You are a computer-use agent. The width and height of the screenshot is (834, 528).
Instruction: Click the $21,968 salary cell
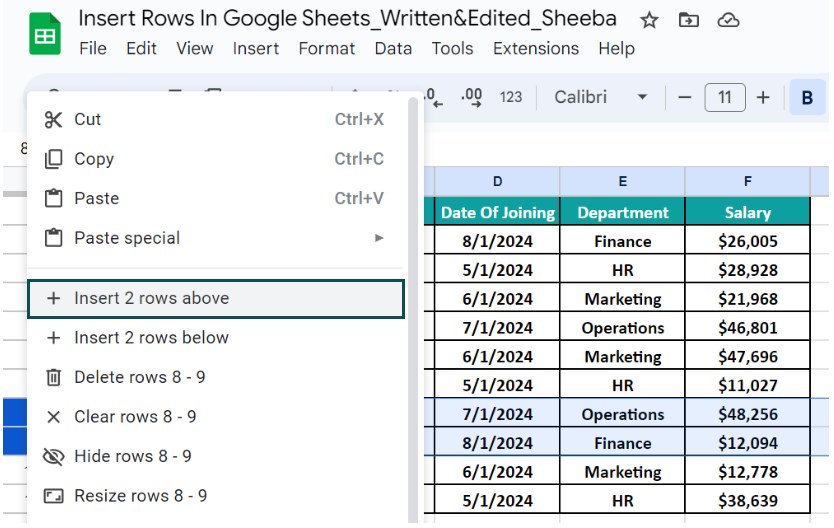coord(747,298)
